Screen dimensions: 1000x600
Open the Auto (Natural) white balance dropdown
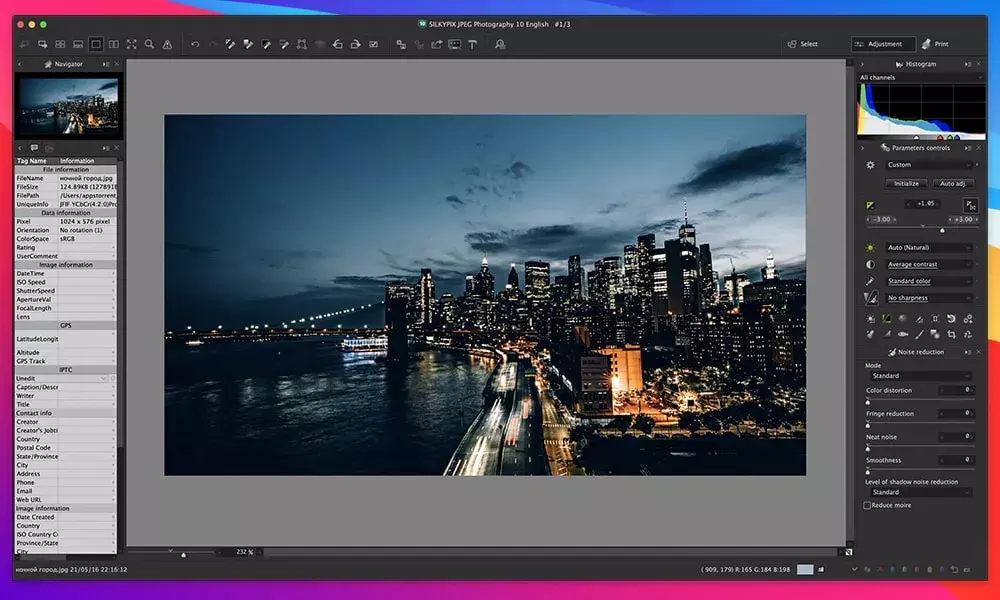coord(928,247)
